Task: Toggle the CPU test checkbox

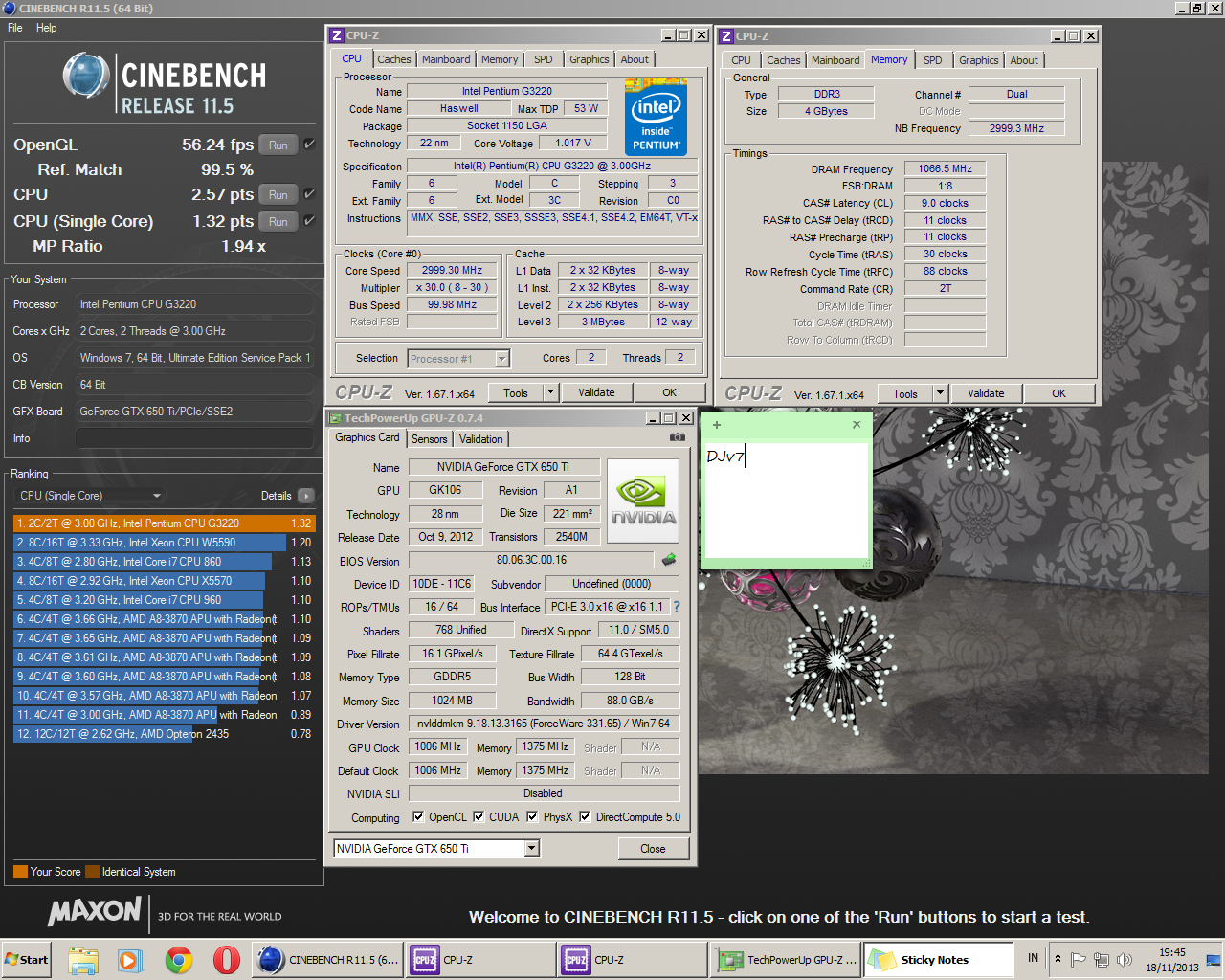Action: tap(309, 194)
